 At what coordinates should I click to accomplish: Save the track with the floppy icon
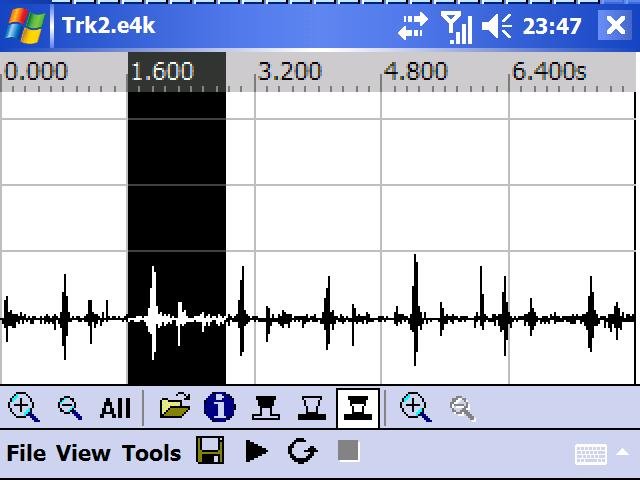point(210,450)
